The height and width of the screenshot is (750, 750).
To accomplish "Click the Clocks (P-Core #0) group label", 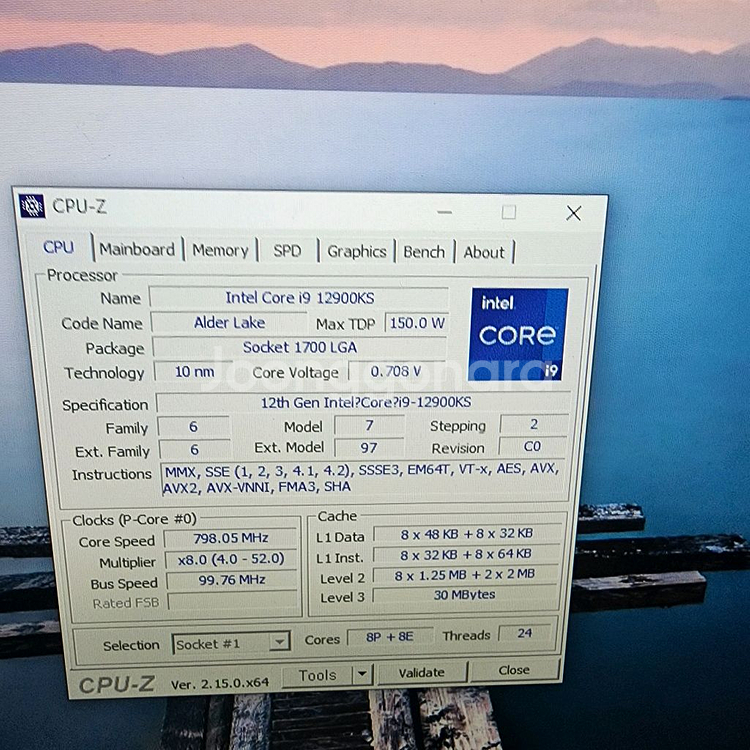I will click(x=134, y=519).
